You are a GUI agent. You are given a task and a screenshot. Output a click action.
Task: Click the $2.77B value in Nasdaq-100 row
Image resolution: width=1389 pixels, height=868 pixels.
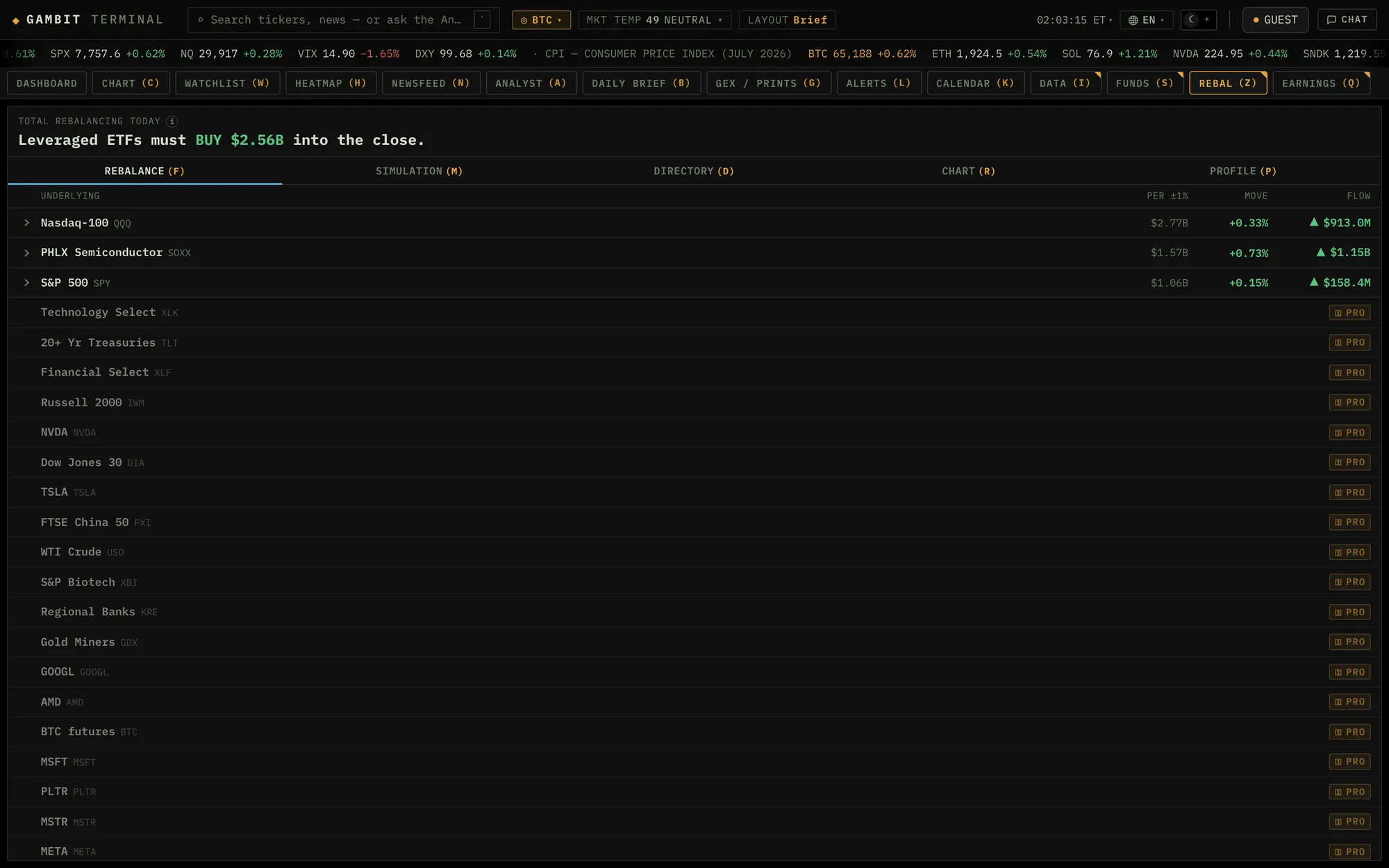[1170, 223]
